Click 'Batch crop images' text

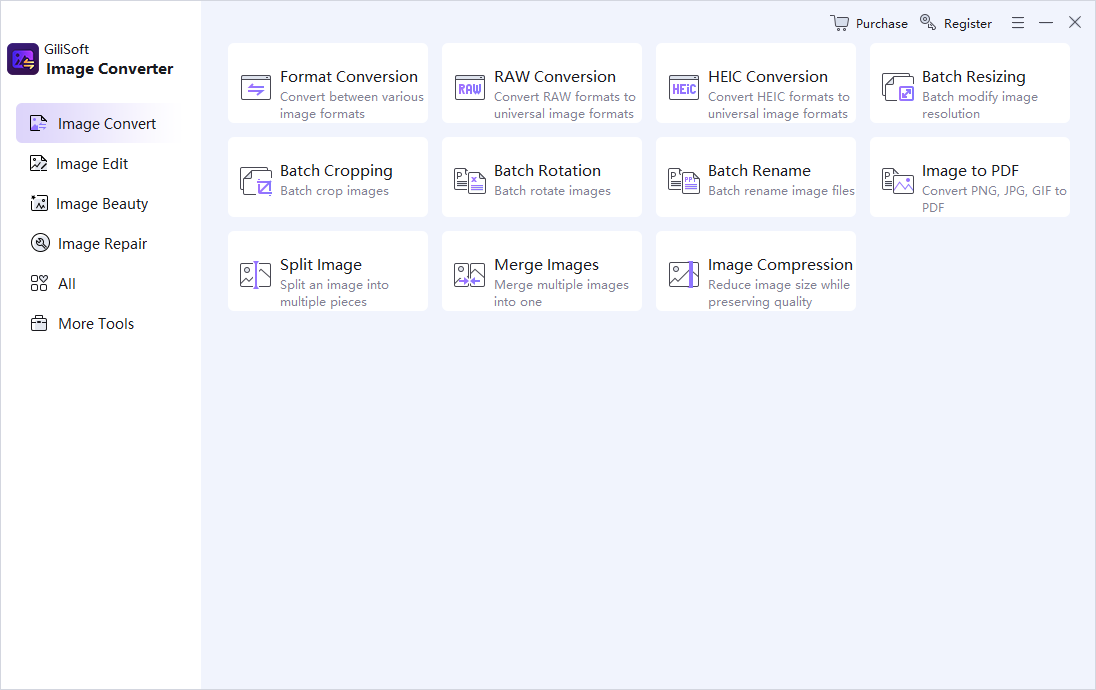click(334, 191)
